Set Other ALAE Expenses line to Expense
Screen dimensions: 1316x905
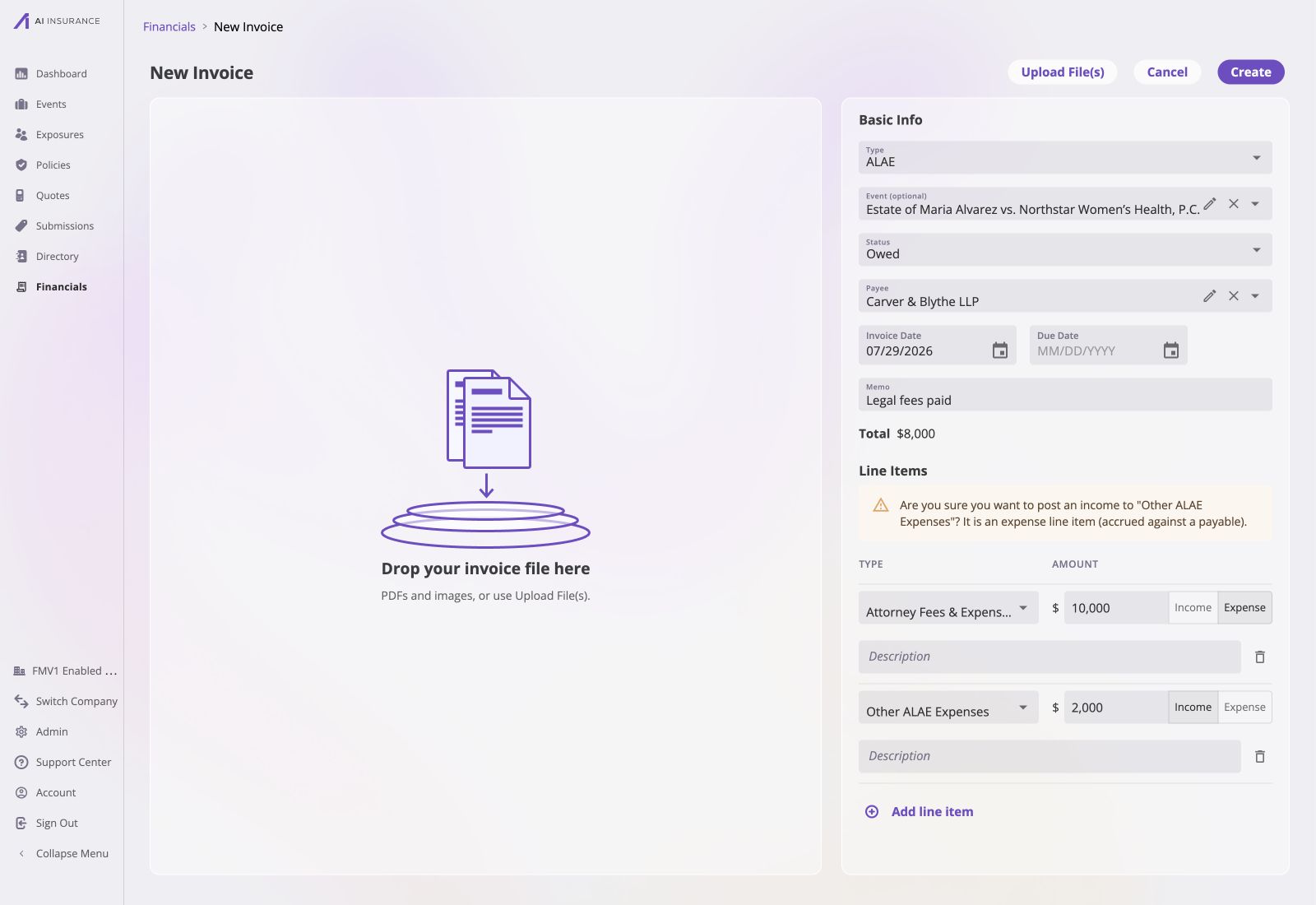click(x=1244, y=708)
